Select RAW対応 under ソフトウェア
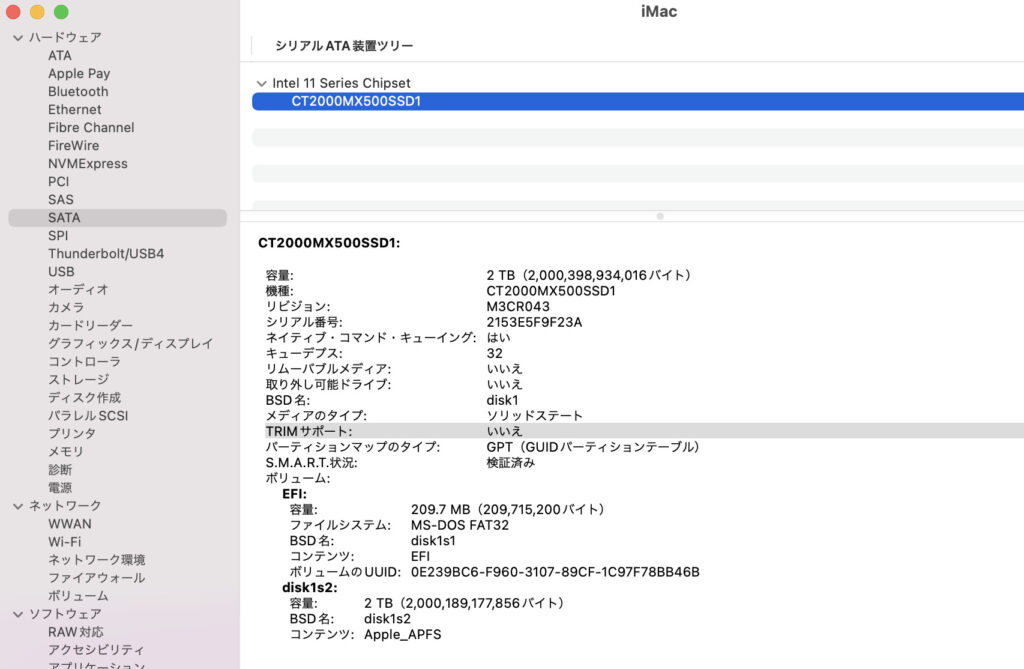This screenshot has width=1024, height=669. point(76,632)
